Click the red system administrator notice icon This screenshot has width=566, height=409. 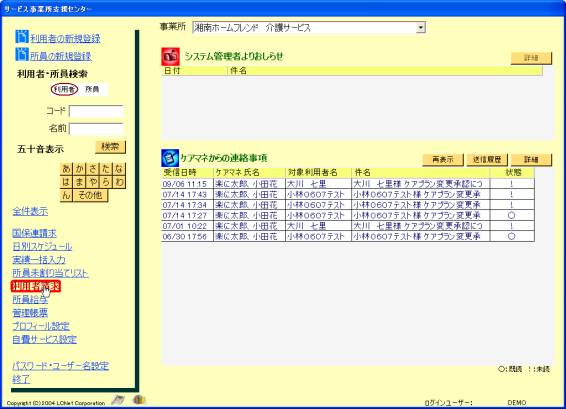tap(170, 56)
